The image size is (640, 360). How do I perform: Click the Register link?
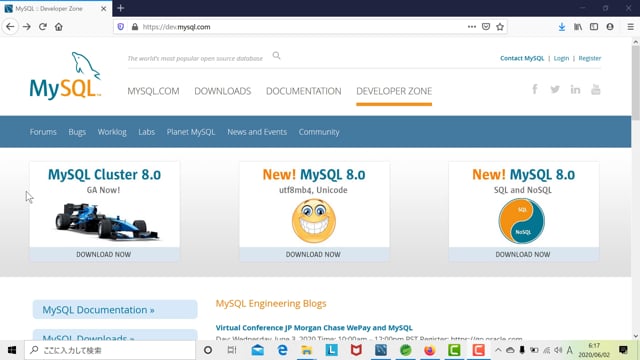[590, 58]
